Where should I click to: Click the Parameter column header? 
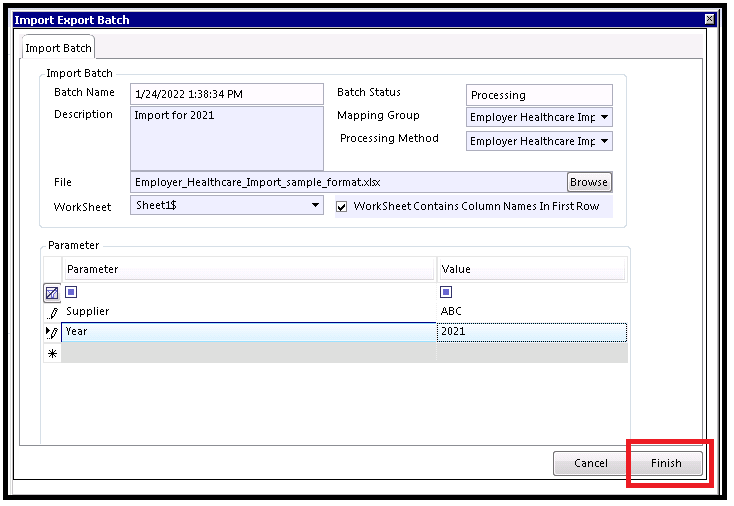pyautogui.click(x=249, y=269)
